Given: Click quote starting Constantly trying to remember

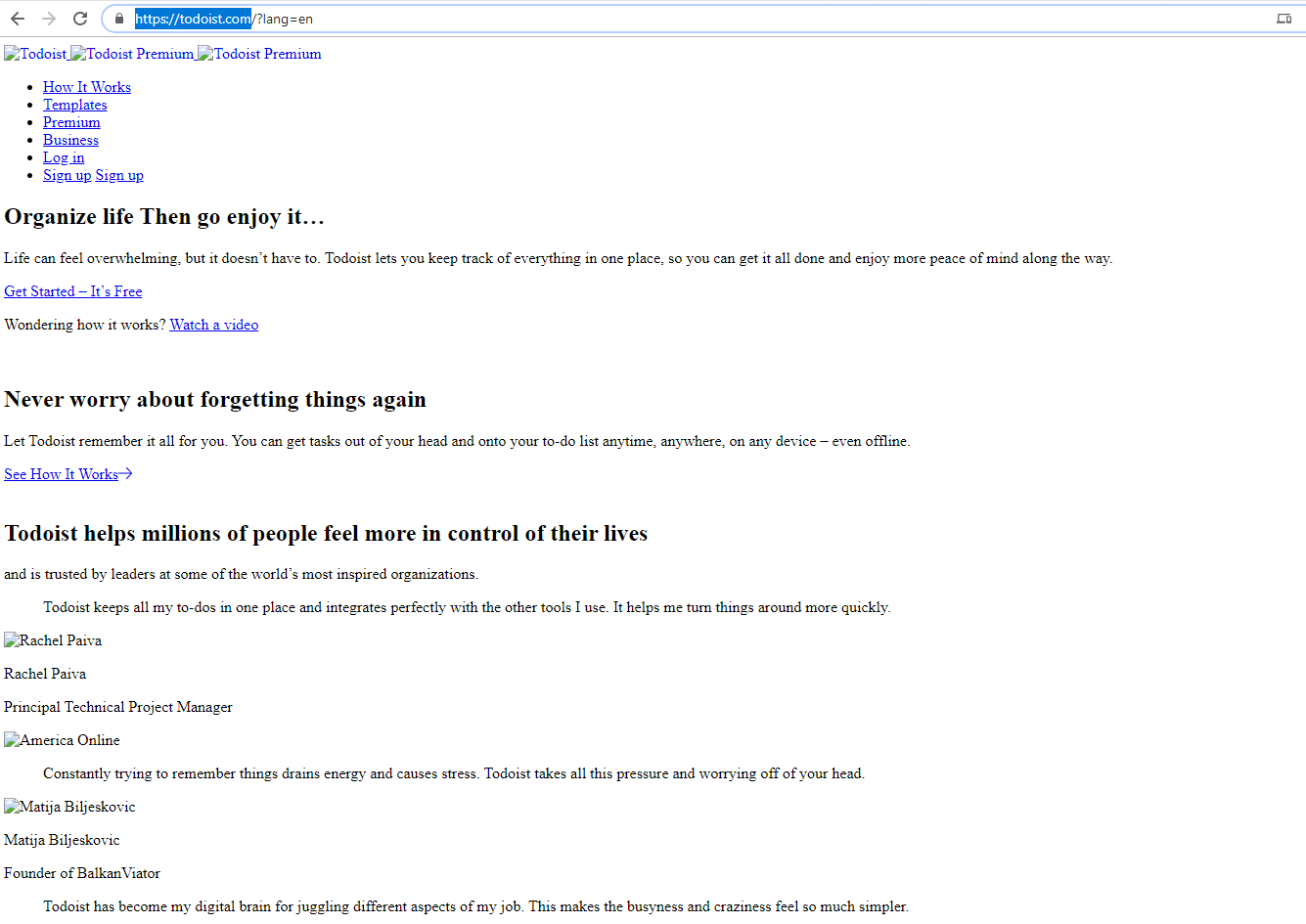Looking at the screenshot, I should (x=454, y=773).
